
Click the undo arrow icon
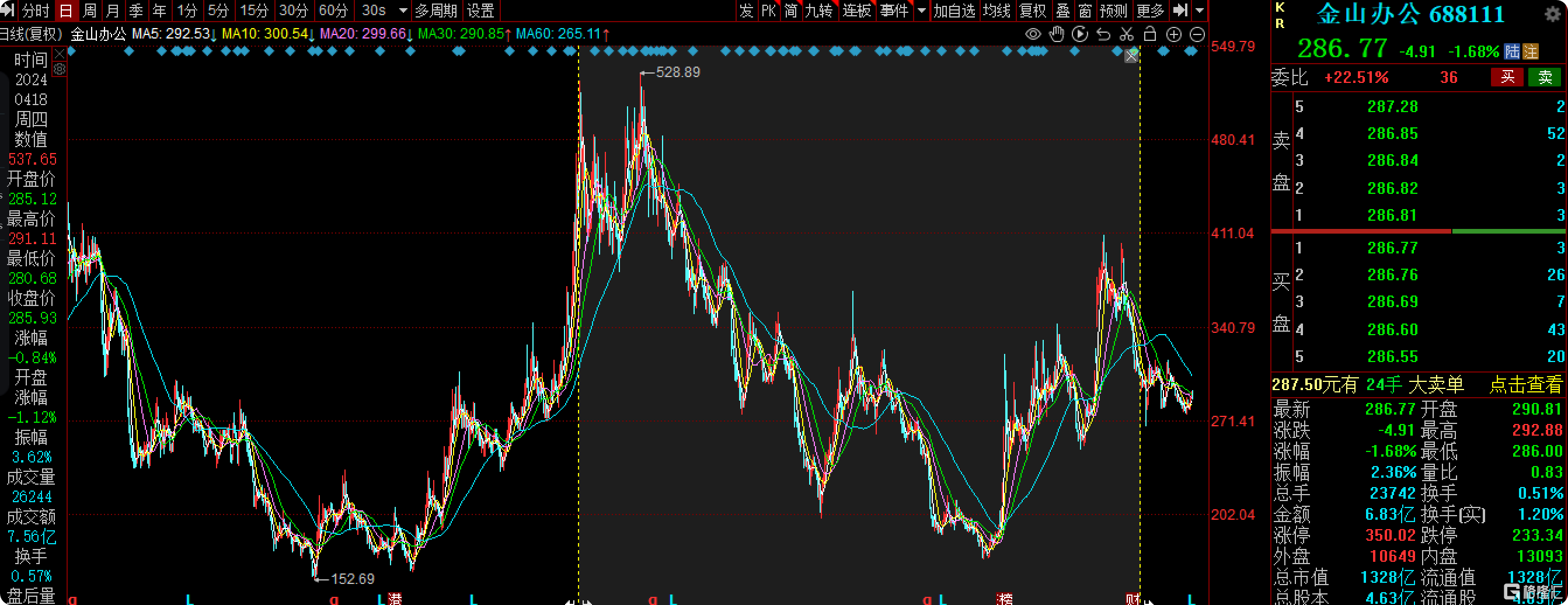pyautogui.click(x=1103, y=34)
